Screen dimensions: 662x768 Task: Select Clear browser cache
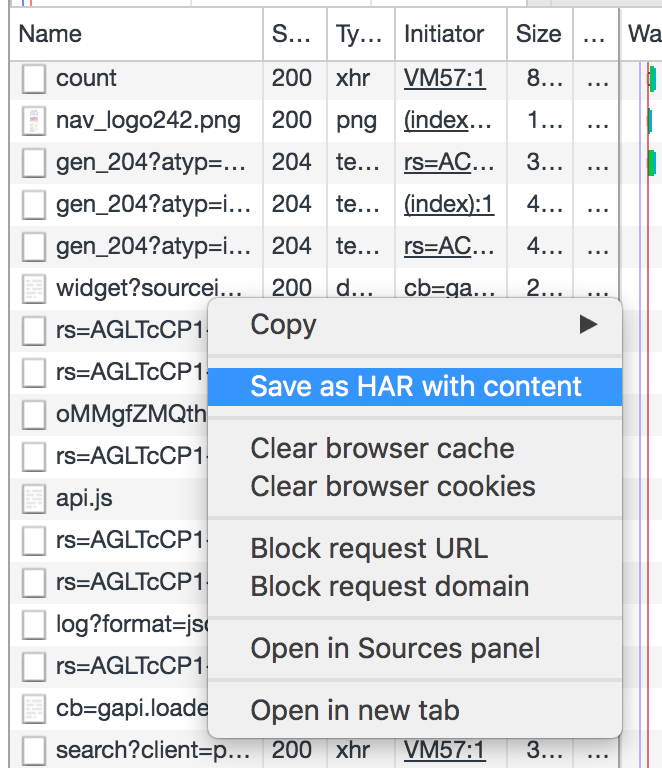[382, 449]
